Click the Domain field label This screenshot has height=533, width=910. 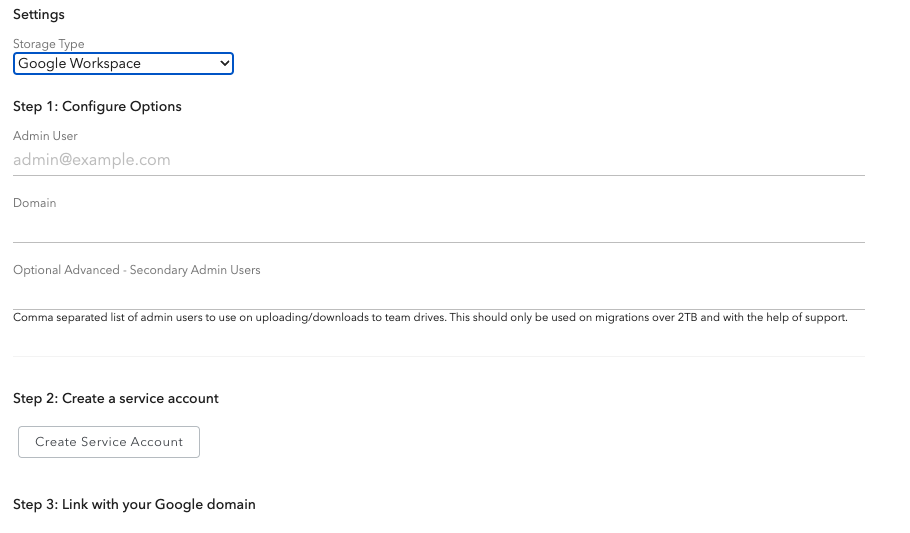(35, 203)
